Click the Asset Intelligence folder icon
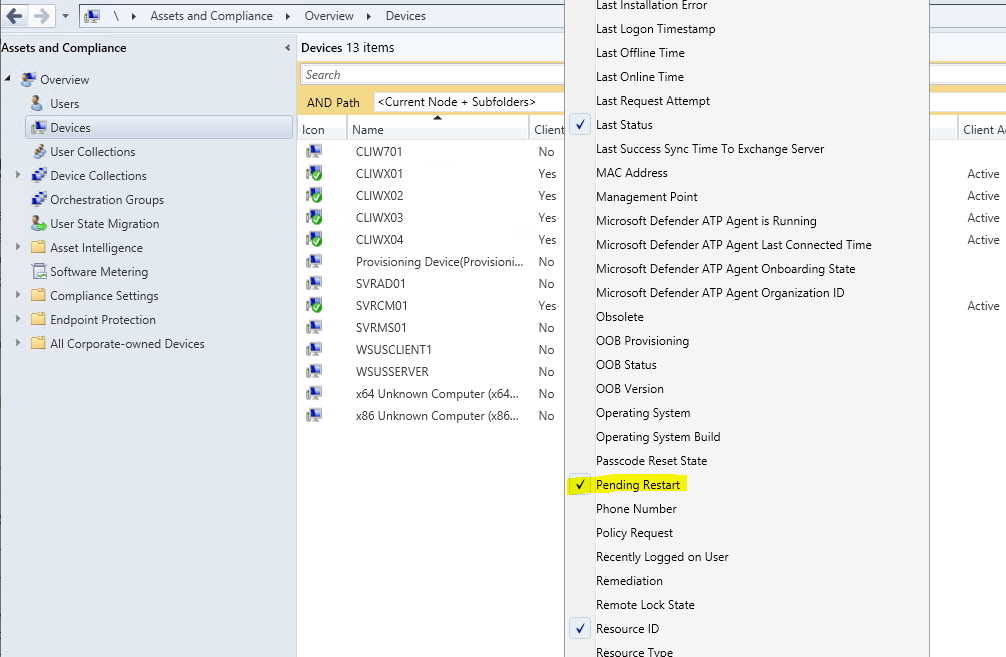 (38, 247)
